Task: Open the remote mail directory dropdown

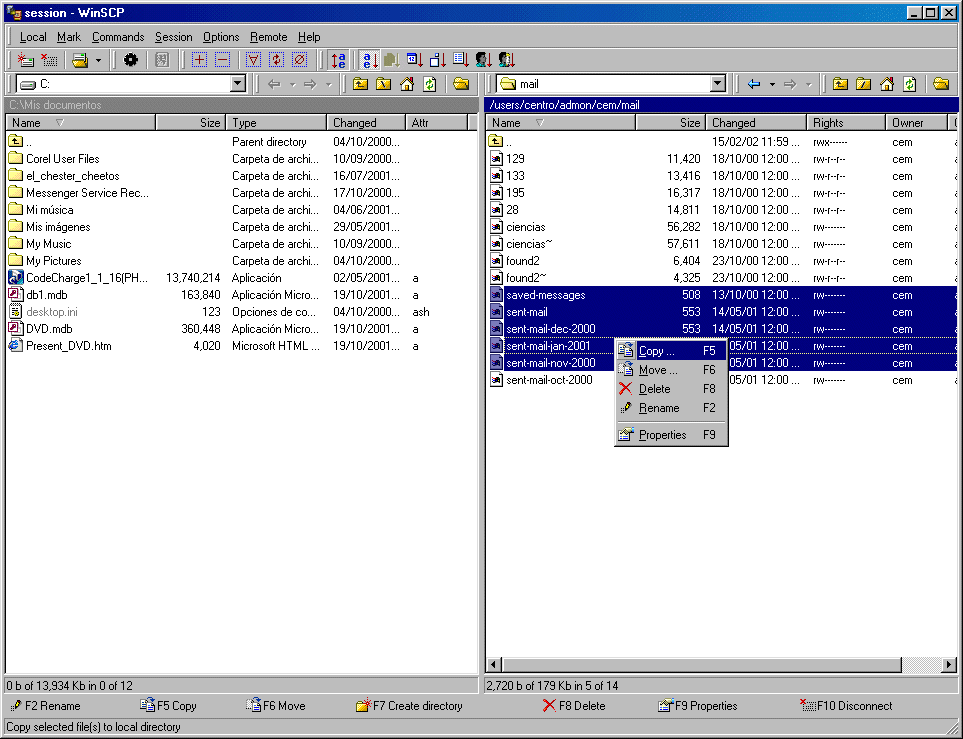Action: [x=718, y=84]
